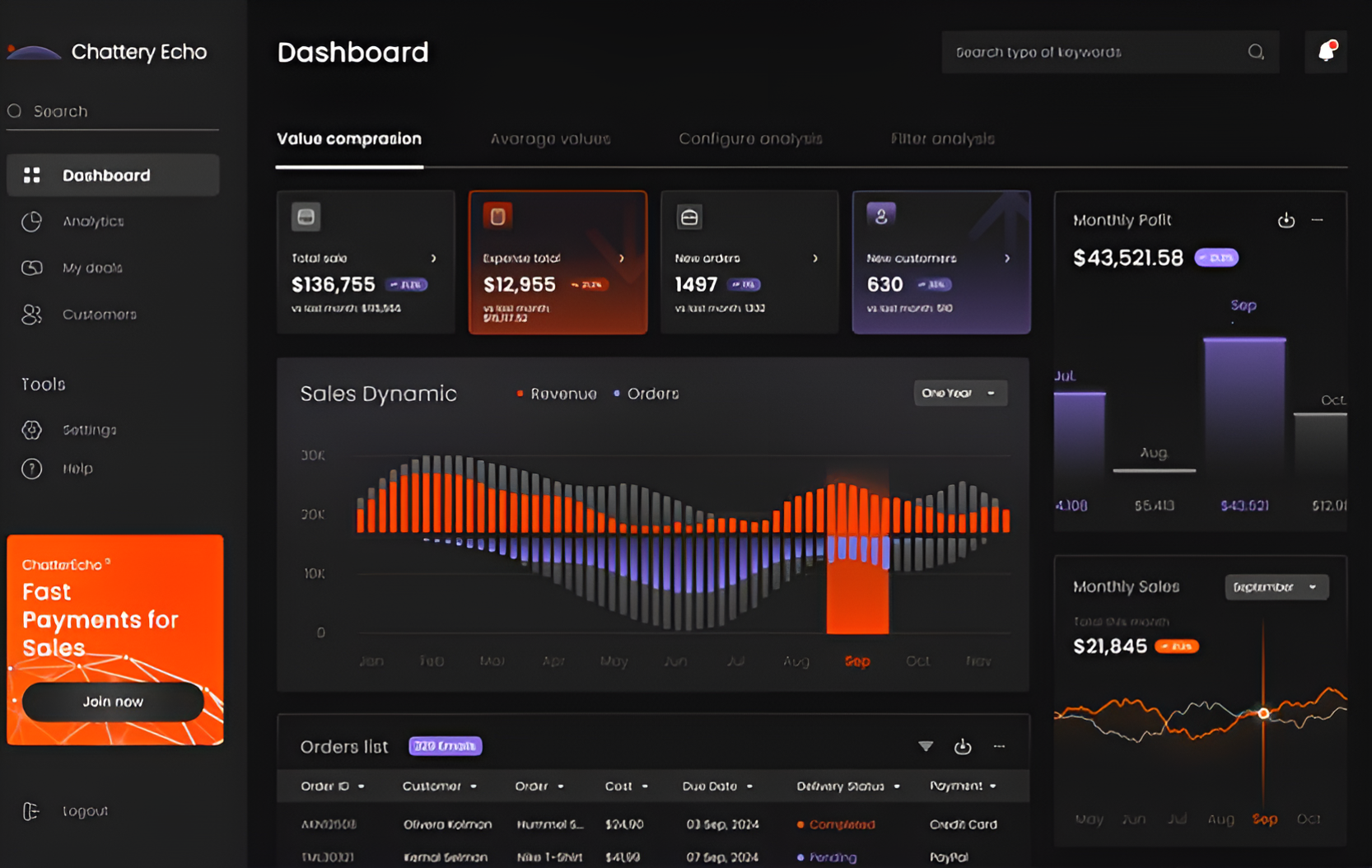The width and height of the screenshot is (1372, 868).
Task: Sort by the Delivery Status column dropdown
Action: pyautogui.click(x=896, y=786)
